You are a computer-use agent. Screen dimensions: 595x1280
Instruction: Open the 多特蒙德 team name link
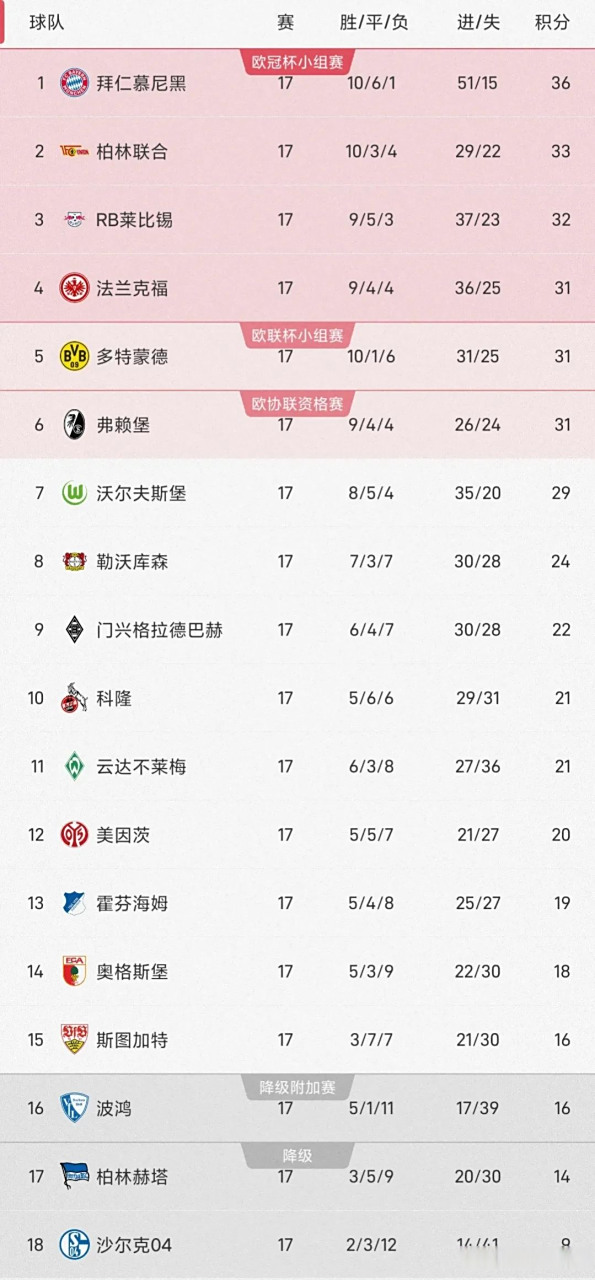tap(132, 356)
